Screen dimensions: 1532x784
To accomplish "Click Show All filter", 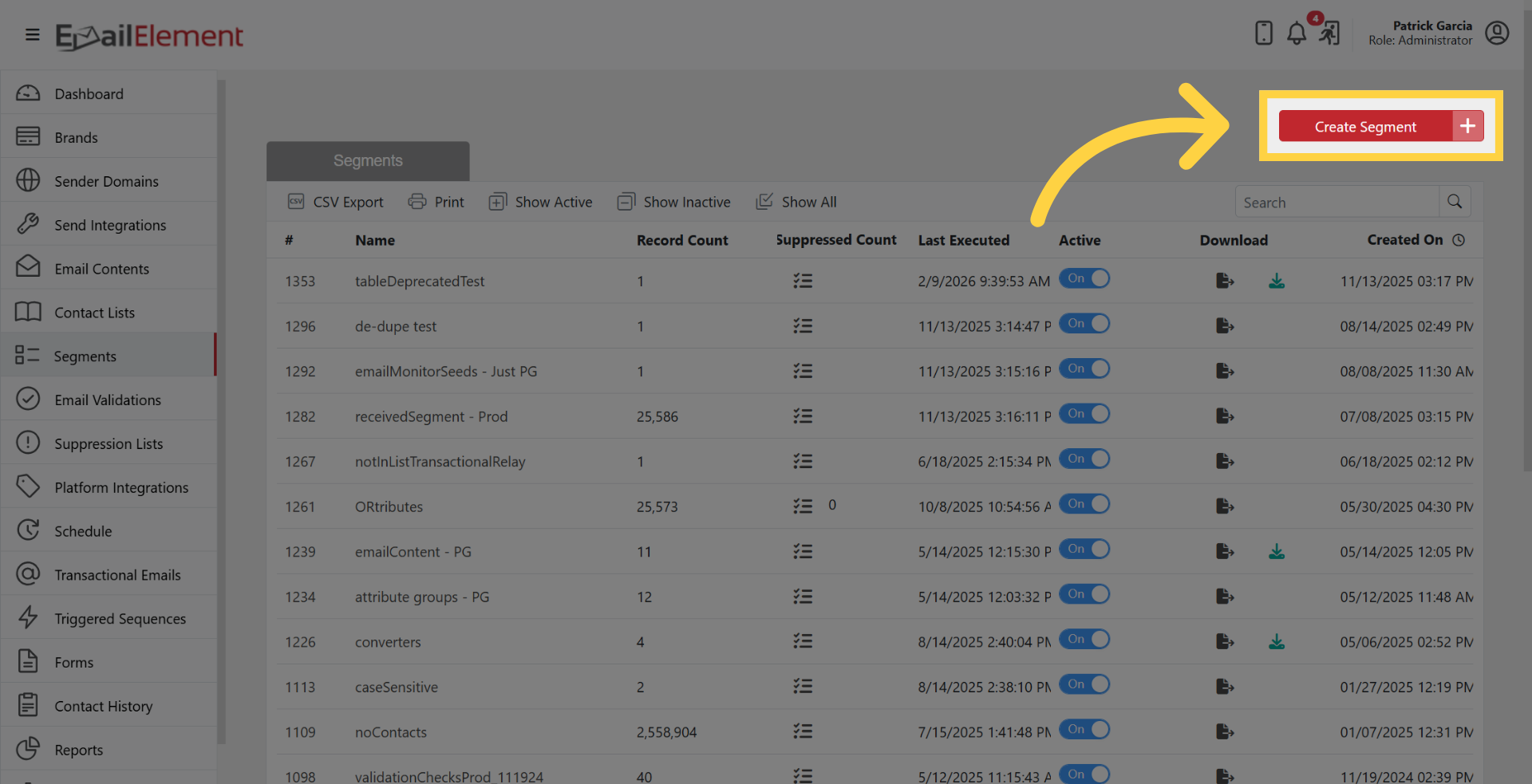I will [796, 202].
